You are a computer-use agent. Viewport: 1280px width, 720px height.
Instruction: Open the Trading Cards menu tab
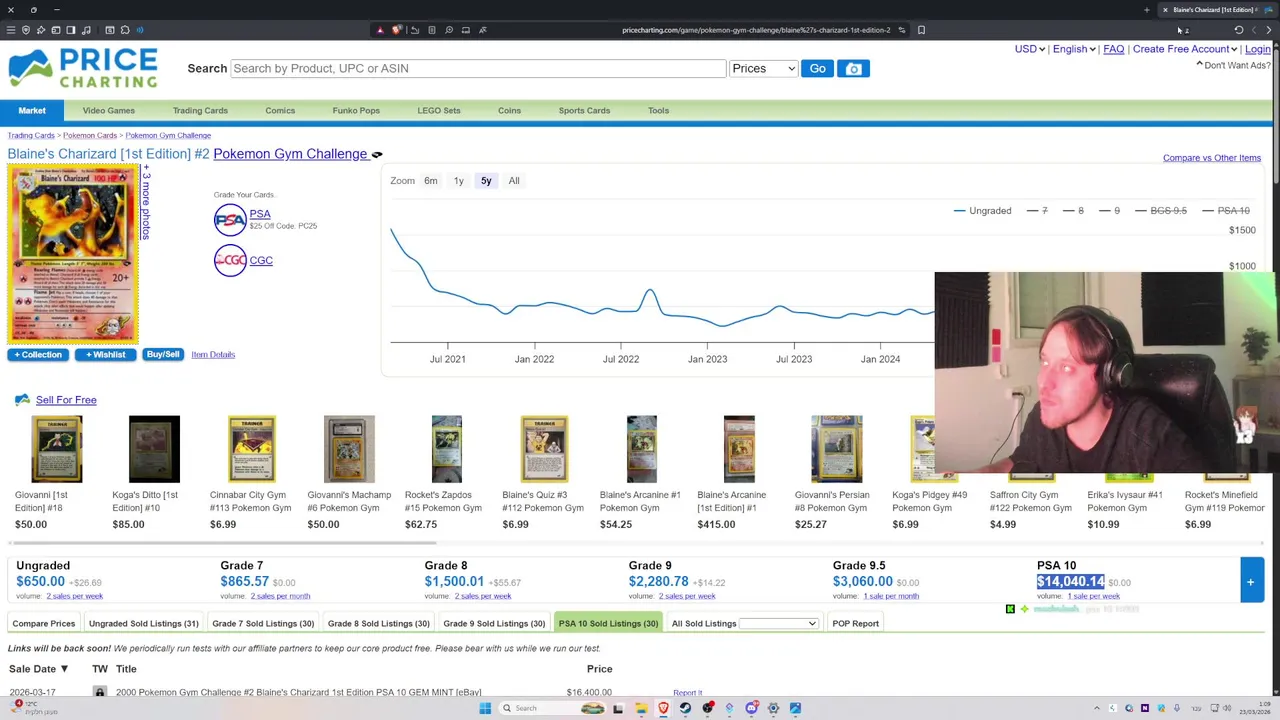coord(200,110)
